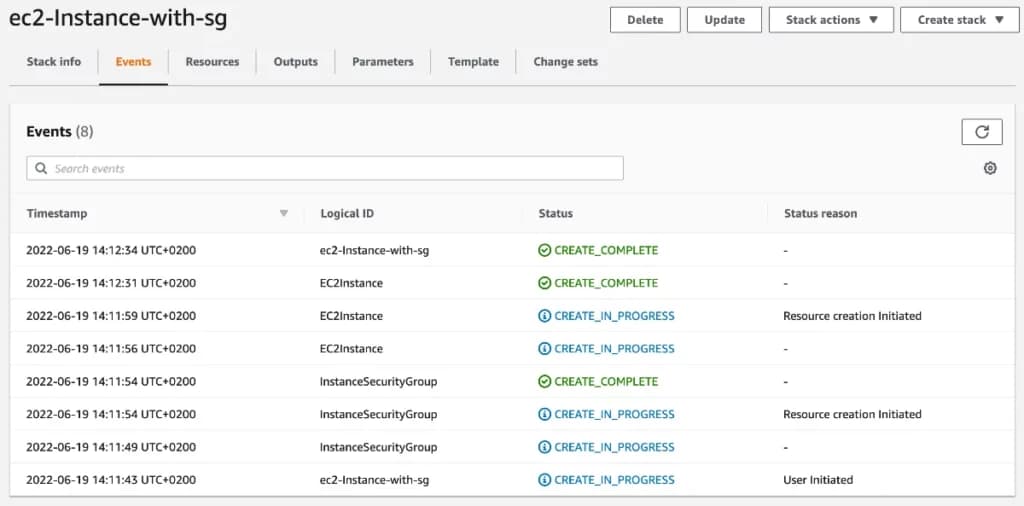Screen dimensions: 1024x506
Task: Click the refresh events icon button
Action: pyautogui.click(x=981, y=132)
